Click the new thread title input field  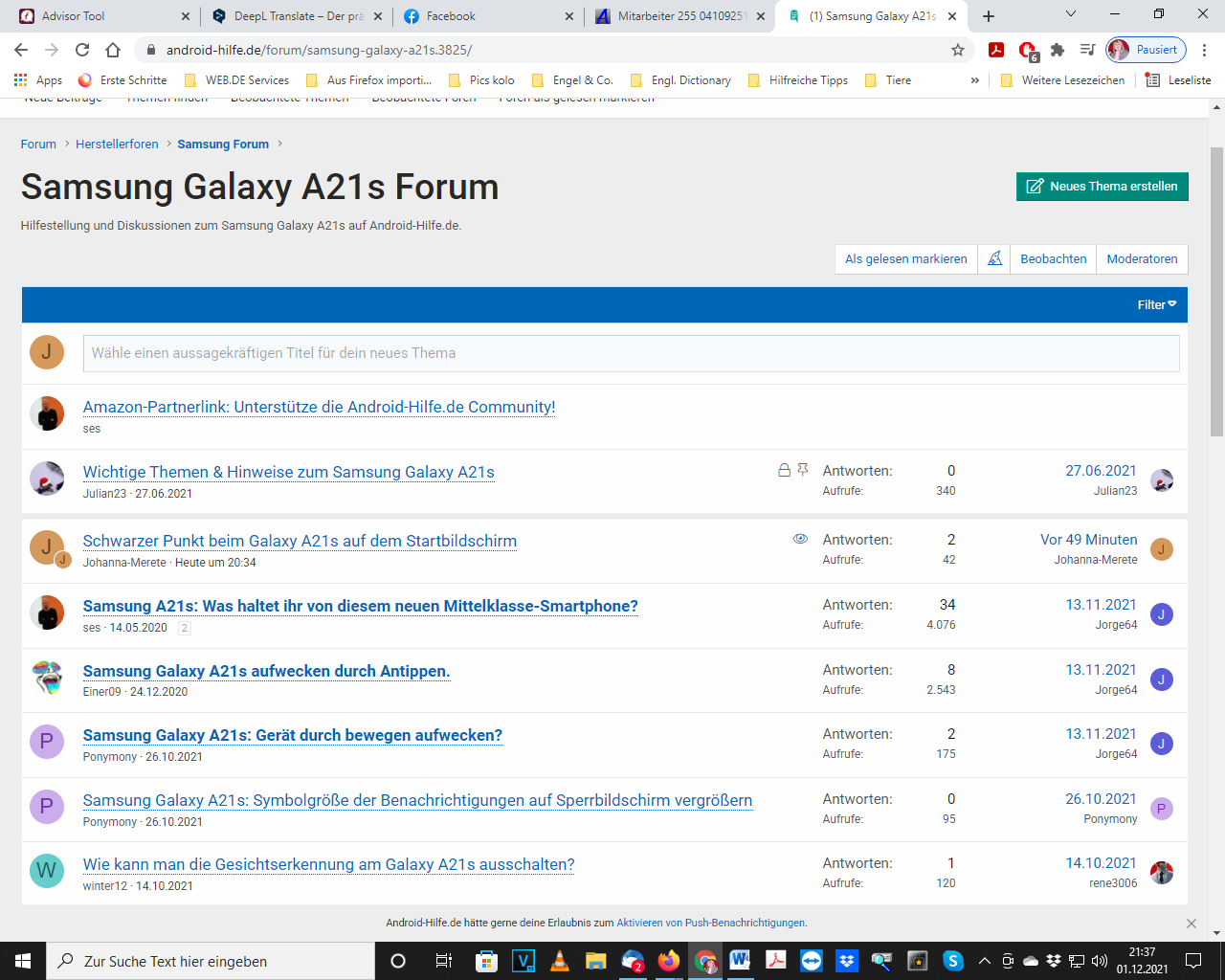631,353
